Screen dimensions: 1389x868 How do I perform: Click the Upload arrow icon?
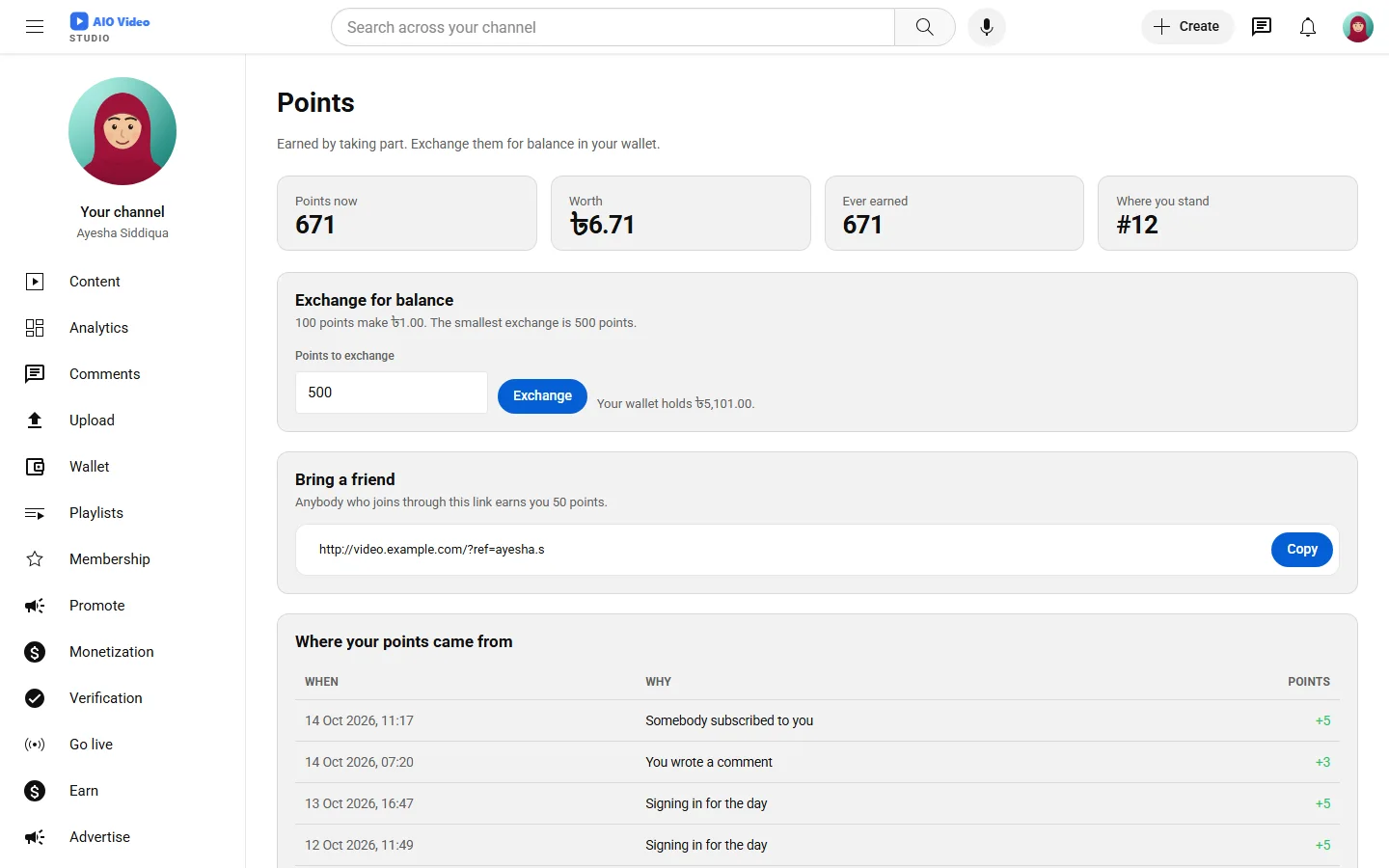[35, 420]
